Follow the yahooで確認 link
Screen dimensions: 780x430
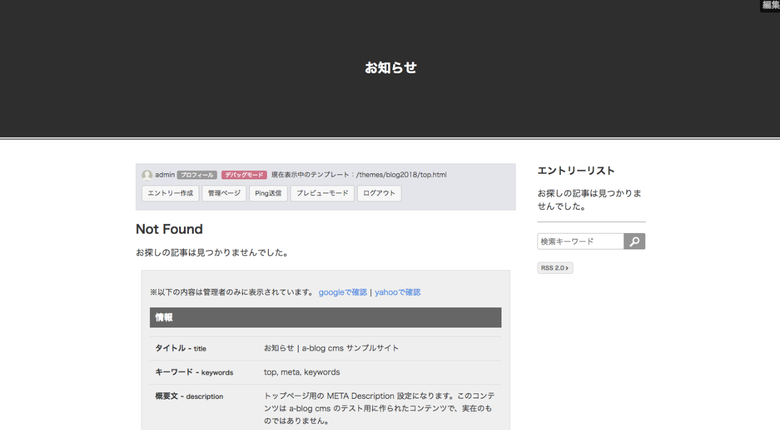point(398,292)
